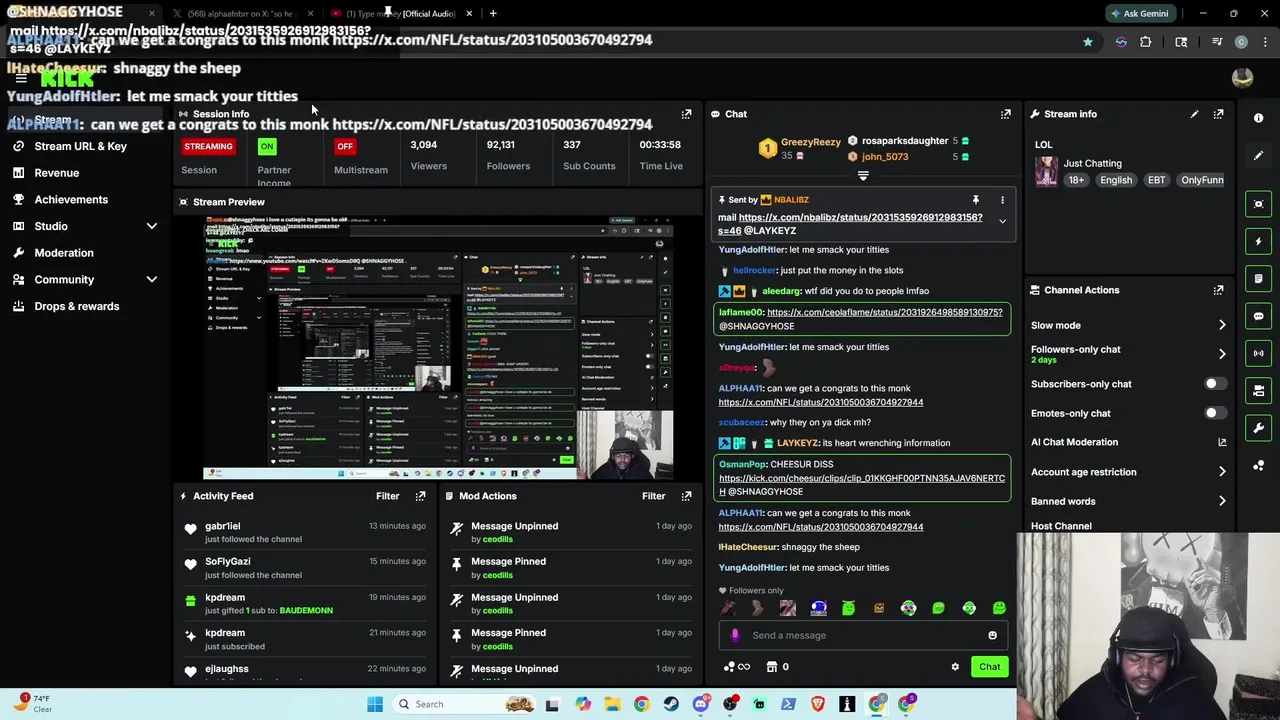Open Banned words options chevron
This screenshot has height=720, width=1280.
click(x=1222, y=501)
